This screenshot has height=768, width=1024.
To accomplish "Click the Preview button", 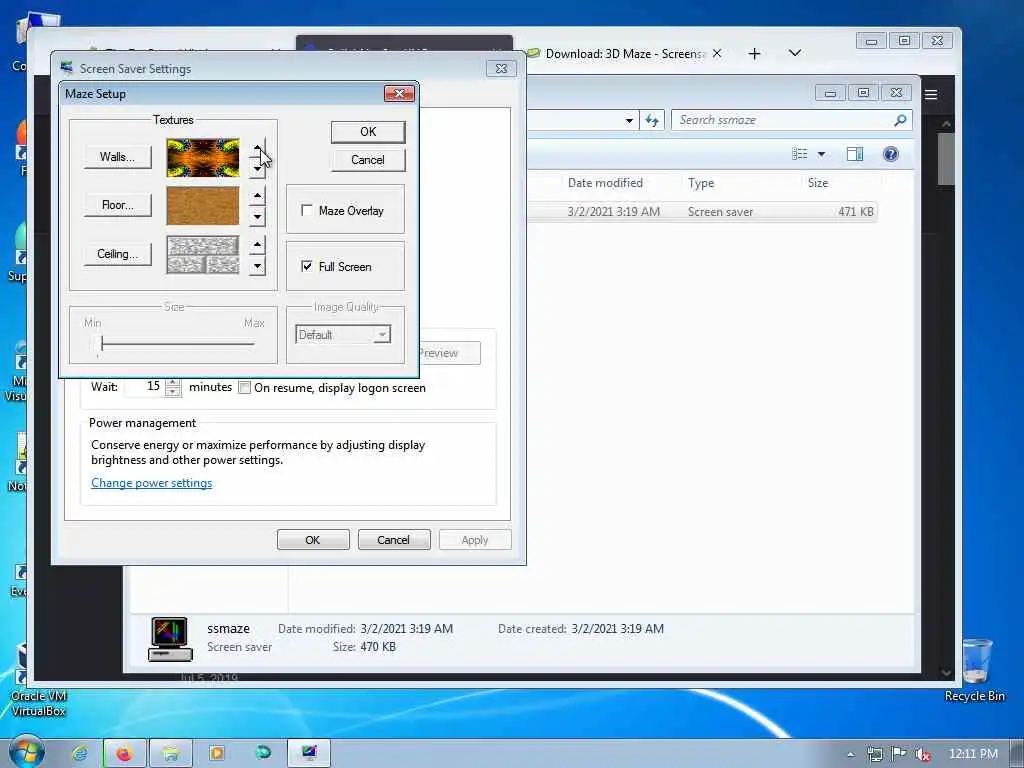I will [449, 353].
